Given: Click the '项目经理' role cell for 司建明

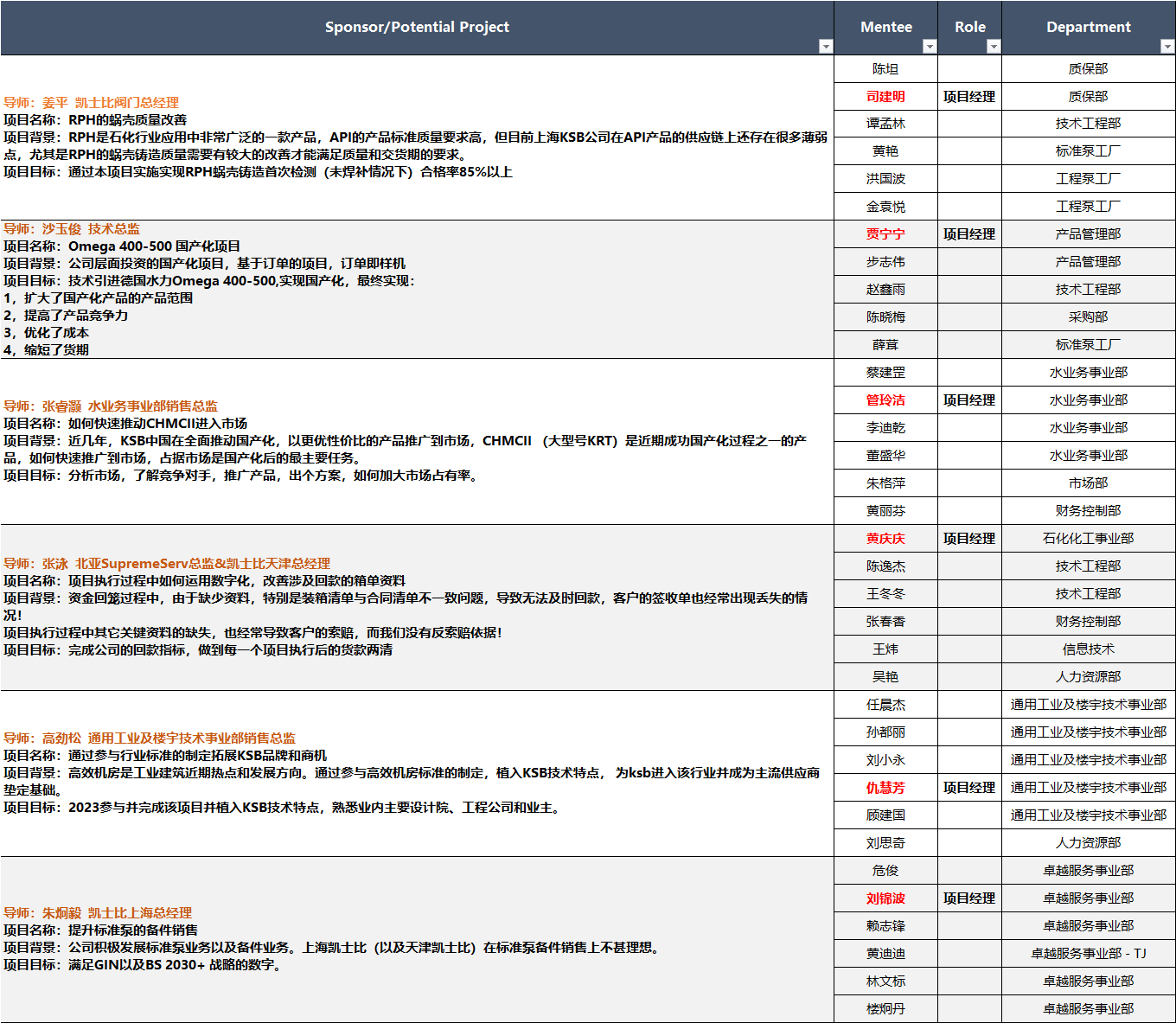Looking at the screenshot, I should (x=969, y=97).
